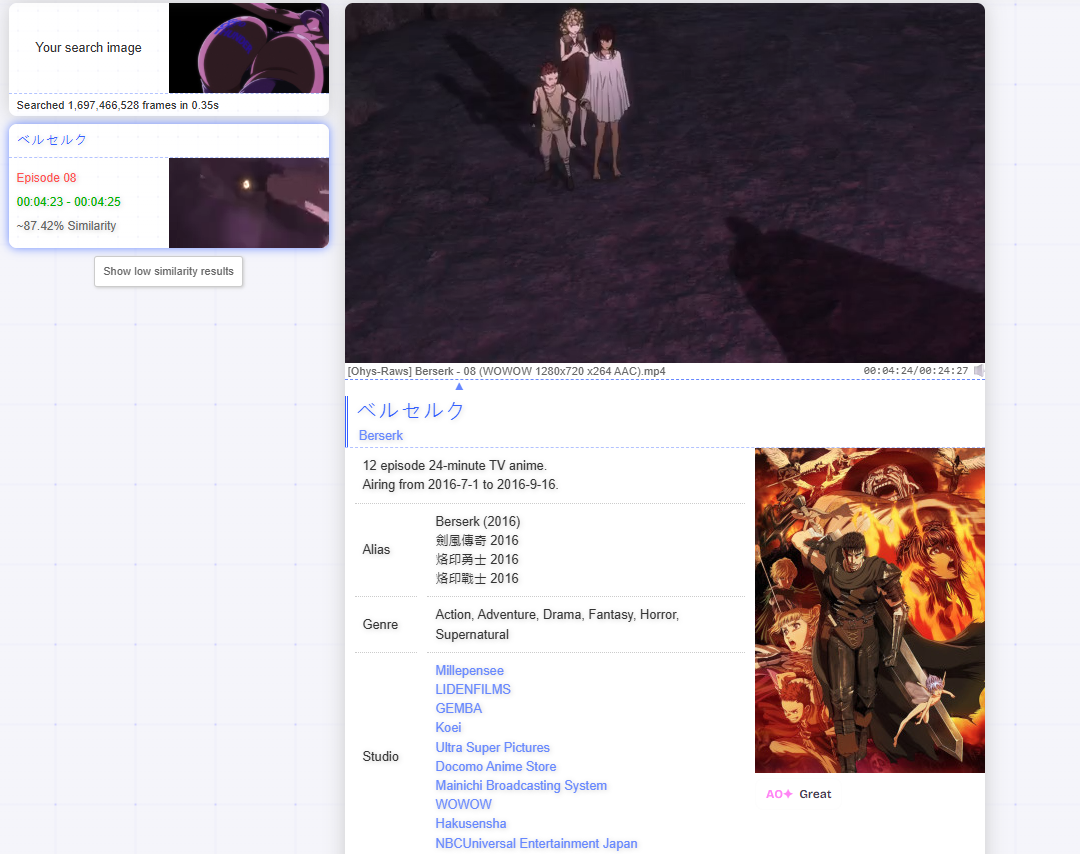Open the large ベルセルク anime title link

[x=411, y=410]
